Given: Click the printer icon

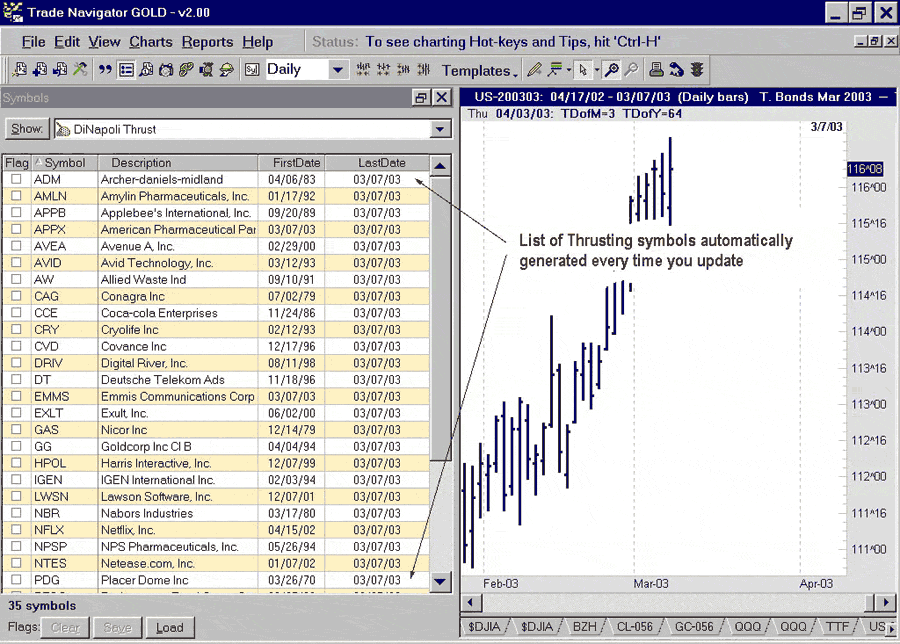Looking at the screenshot, I should click(657, 70).
